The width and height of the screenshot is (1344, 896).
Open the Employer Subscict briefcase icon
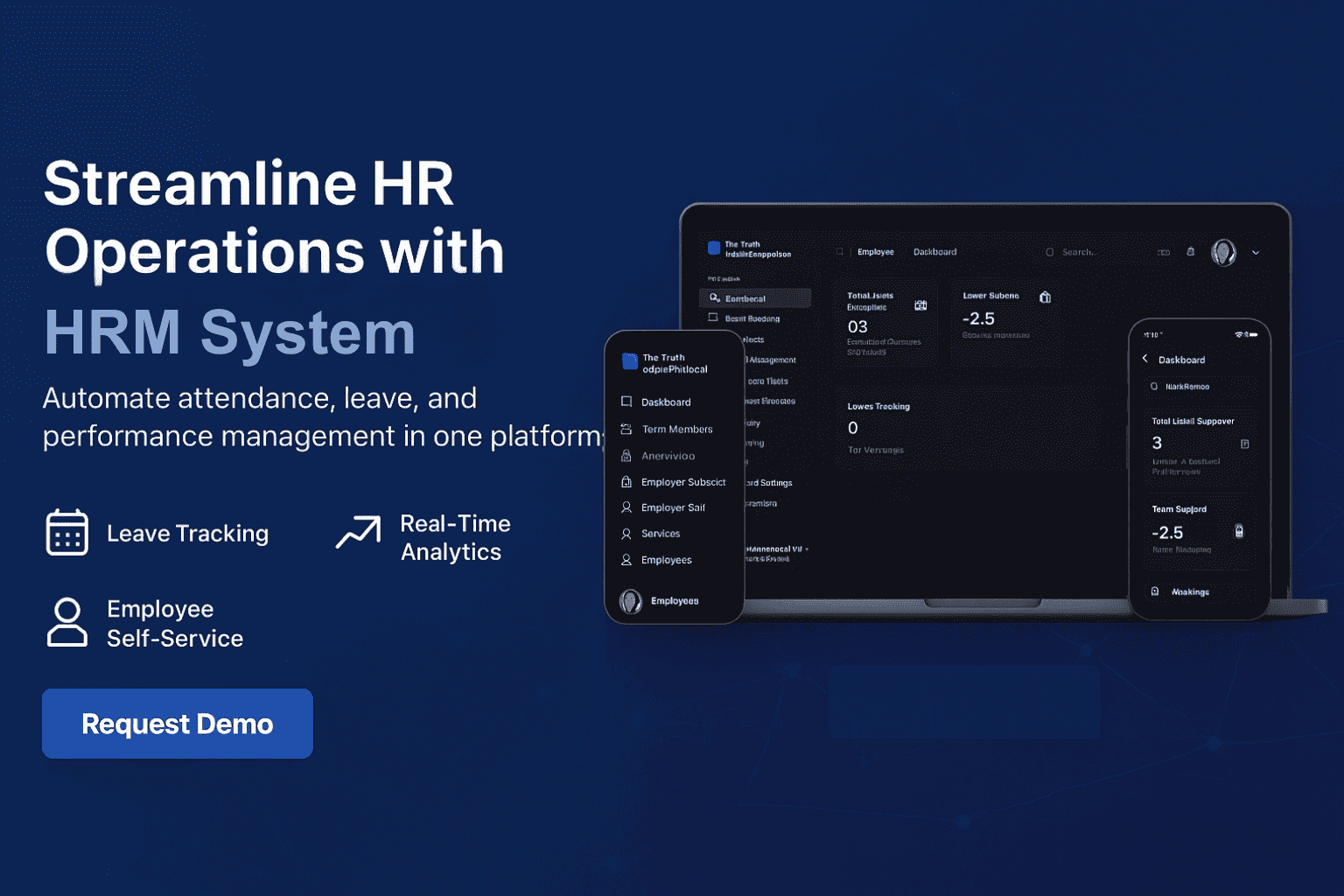click(x=626, y=481)
